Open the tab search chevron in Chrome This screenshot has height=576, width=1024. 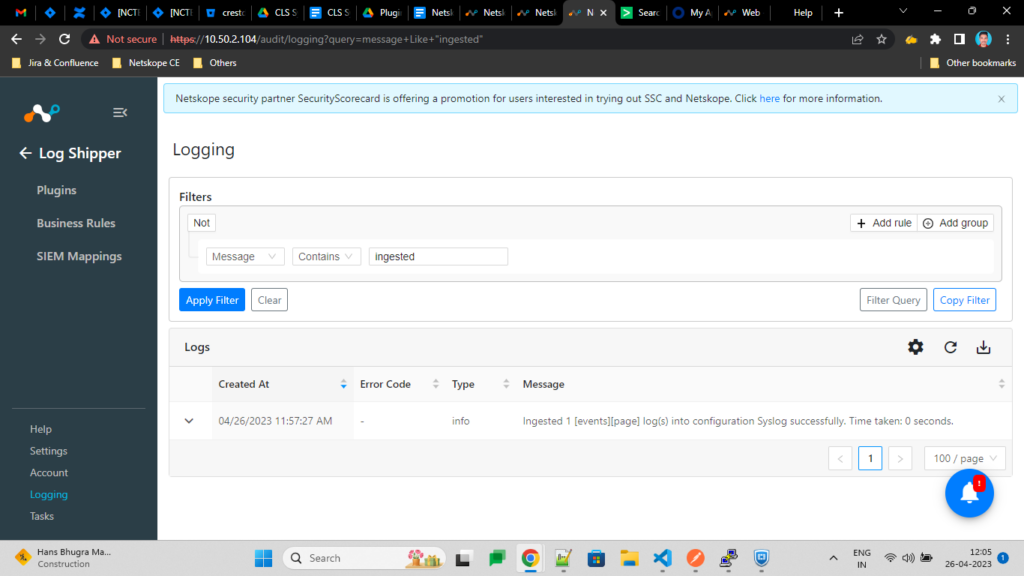coord(903,12)
